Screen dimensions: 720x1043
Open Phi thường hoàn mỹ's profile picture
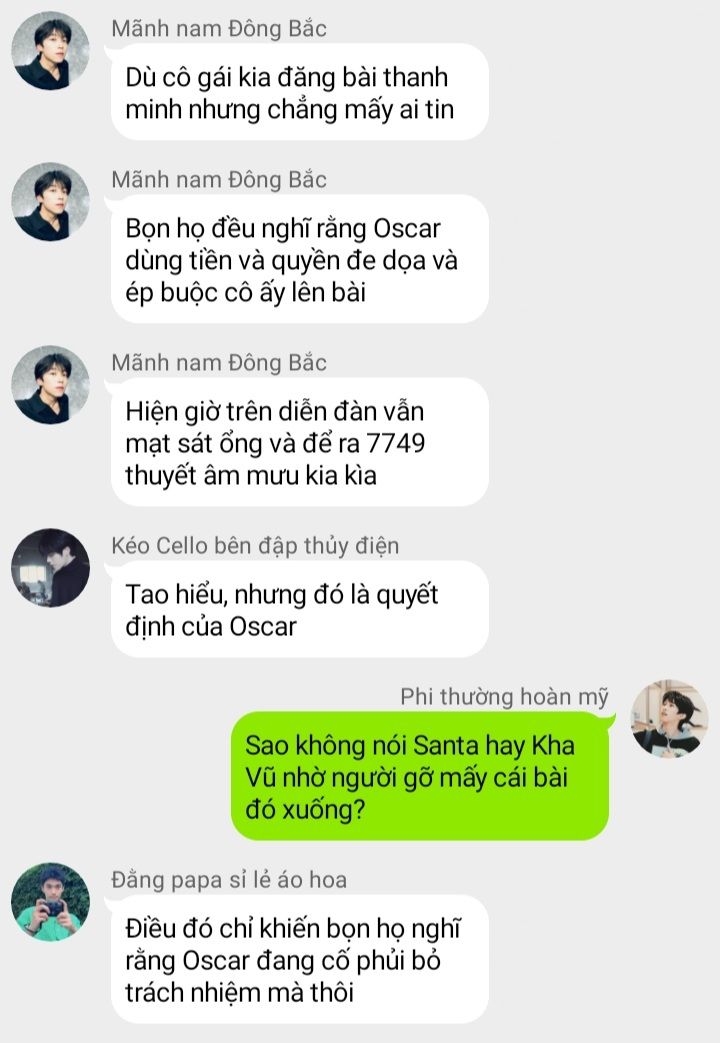tap(669, 718)
